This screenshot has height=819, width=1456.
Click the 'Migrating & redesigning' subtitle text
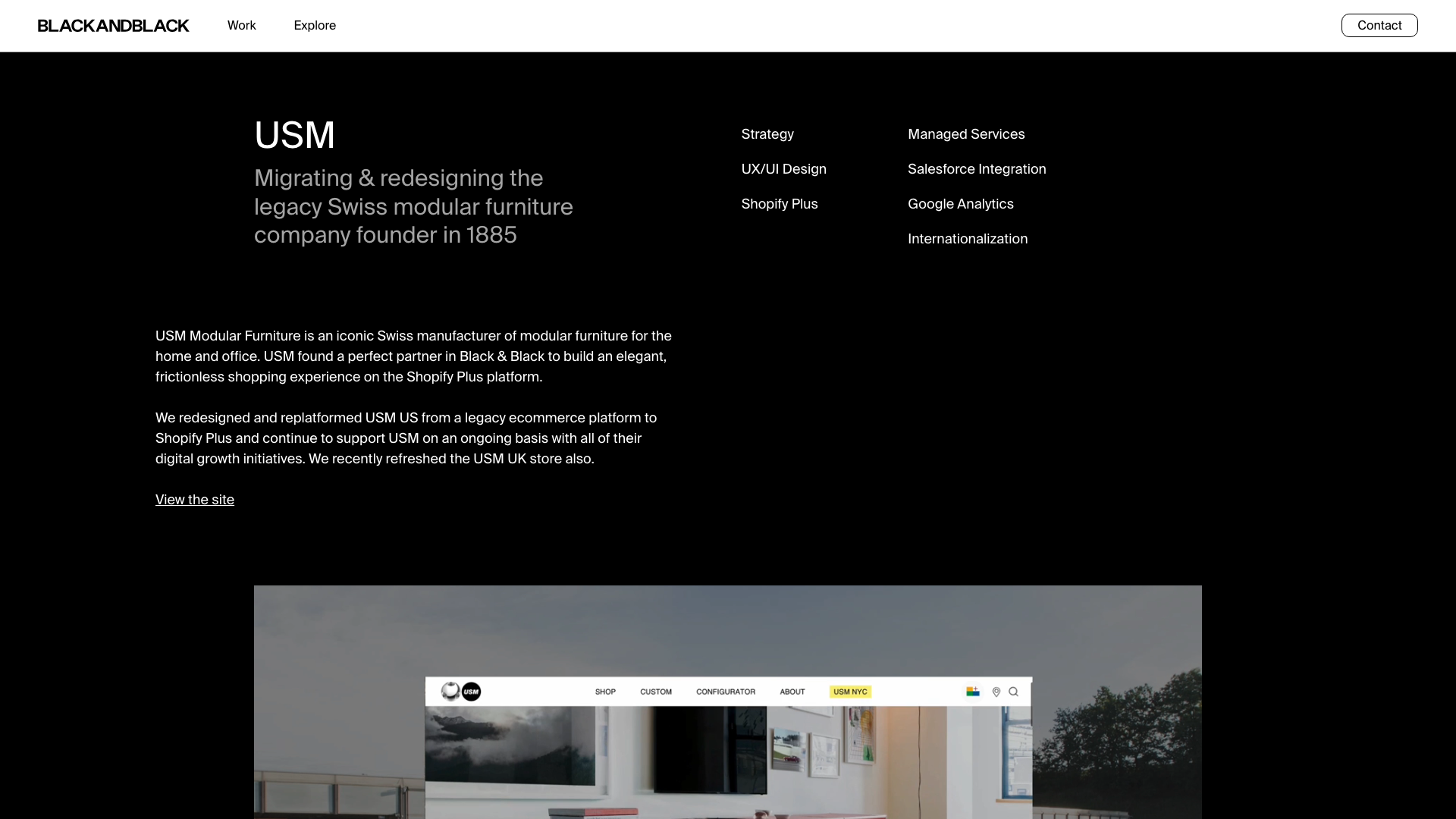click(x=413, y=206)
